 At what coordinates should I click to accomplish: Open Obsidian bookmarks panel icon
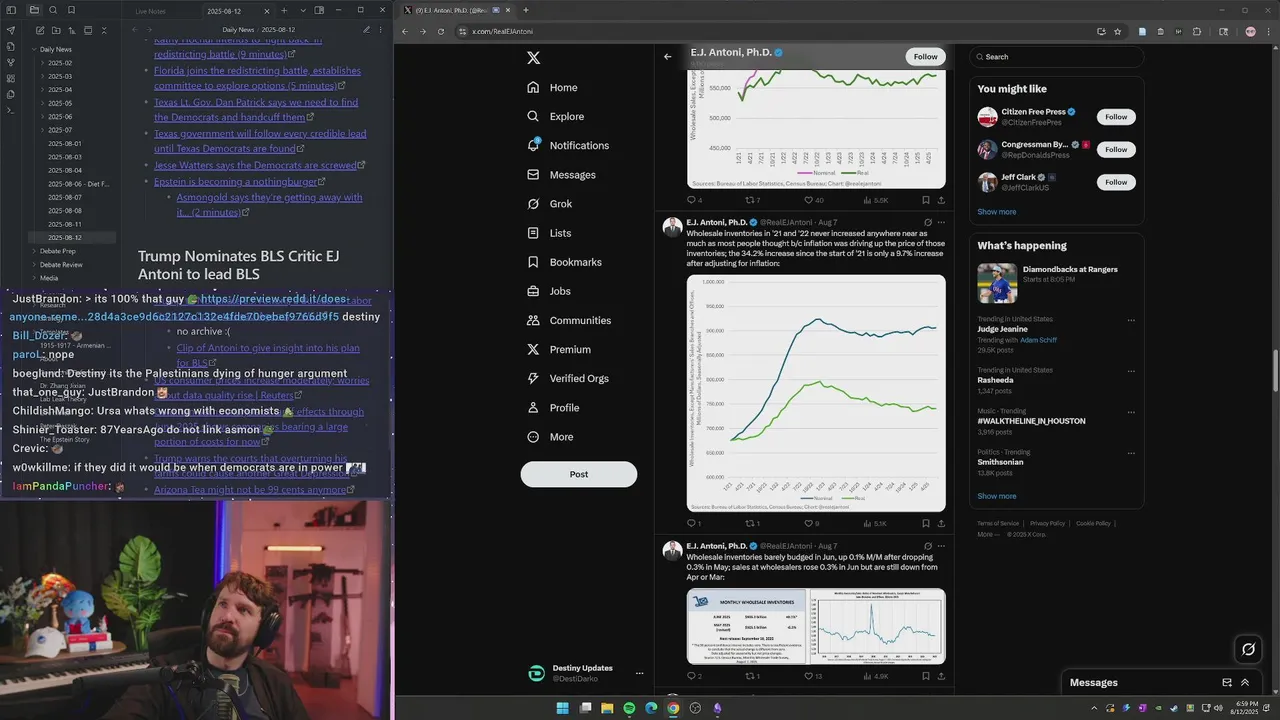pyautogui.click(x=71, y=10)
